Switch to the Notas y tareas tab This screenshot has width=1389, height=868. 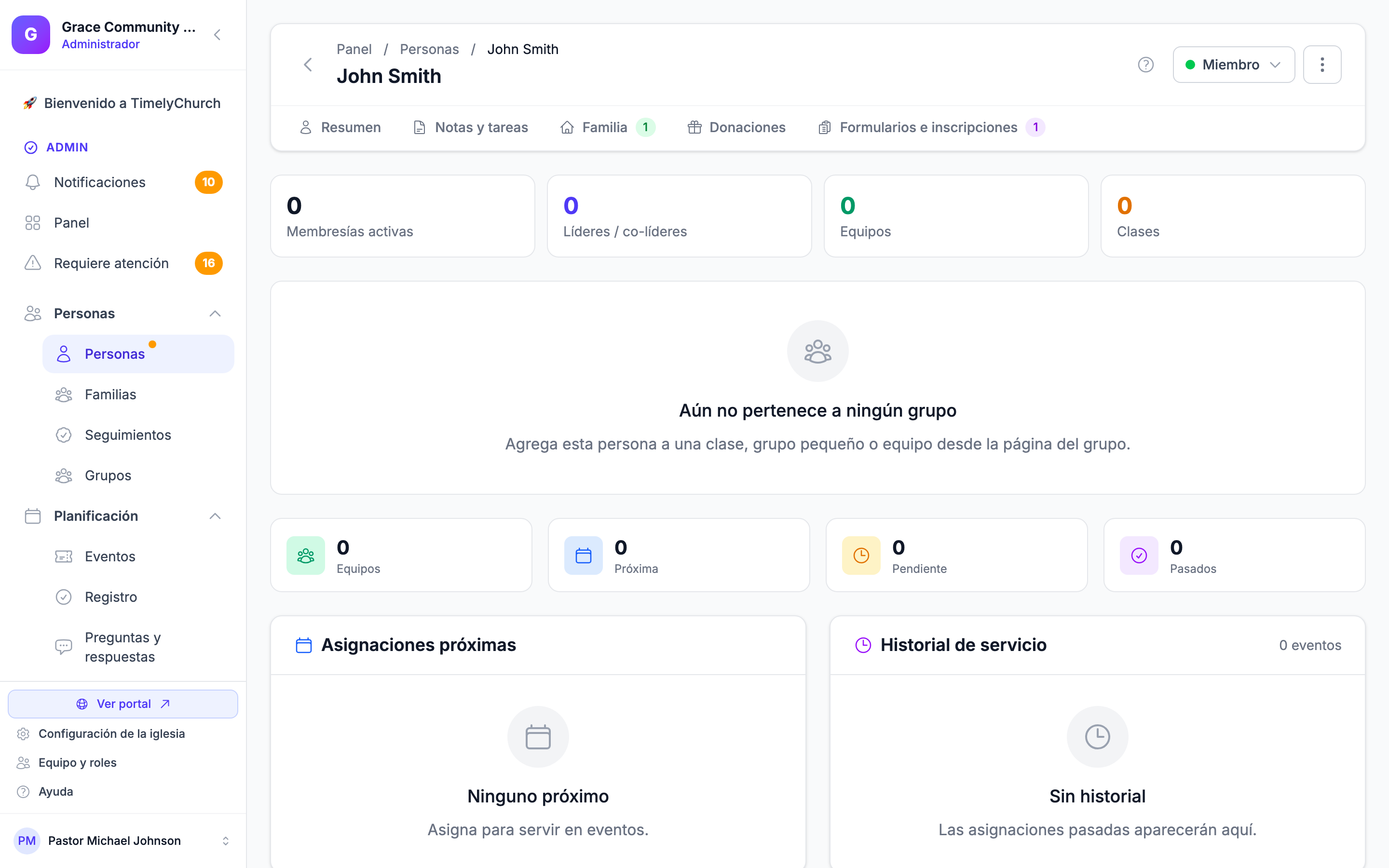click(x=471, y=127)
